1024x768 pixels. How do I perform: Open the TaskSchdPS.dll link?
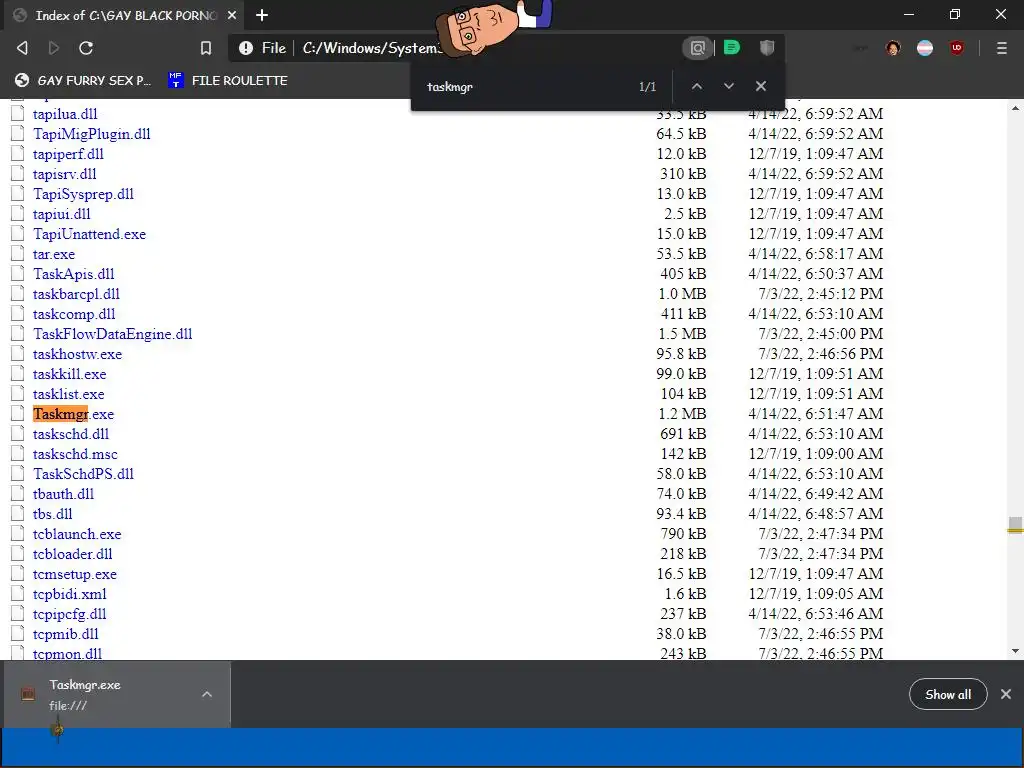tap(83, 474)
